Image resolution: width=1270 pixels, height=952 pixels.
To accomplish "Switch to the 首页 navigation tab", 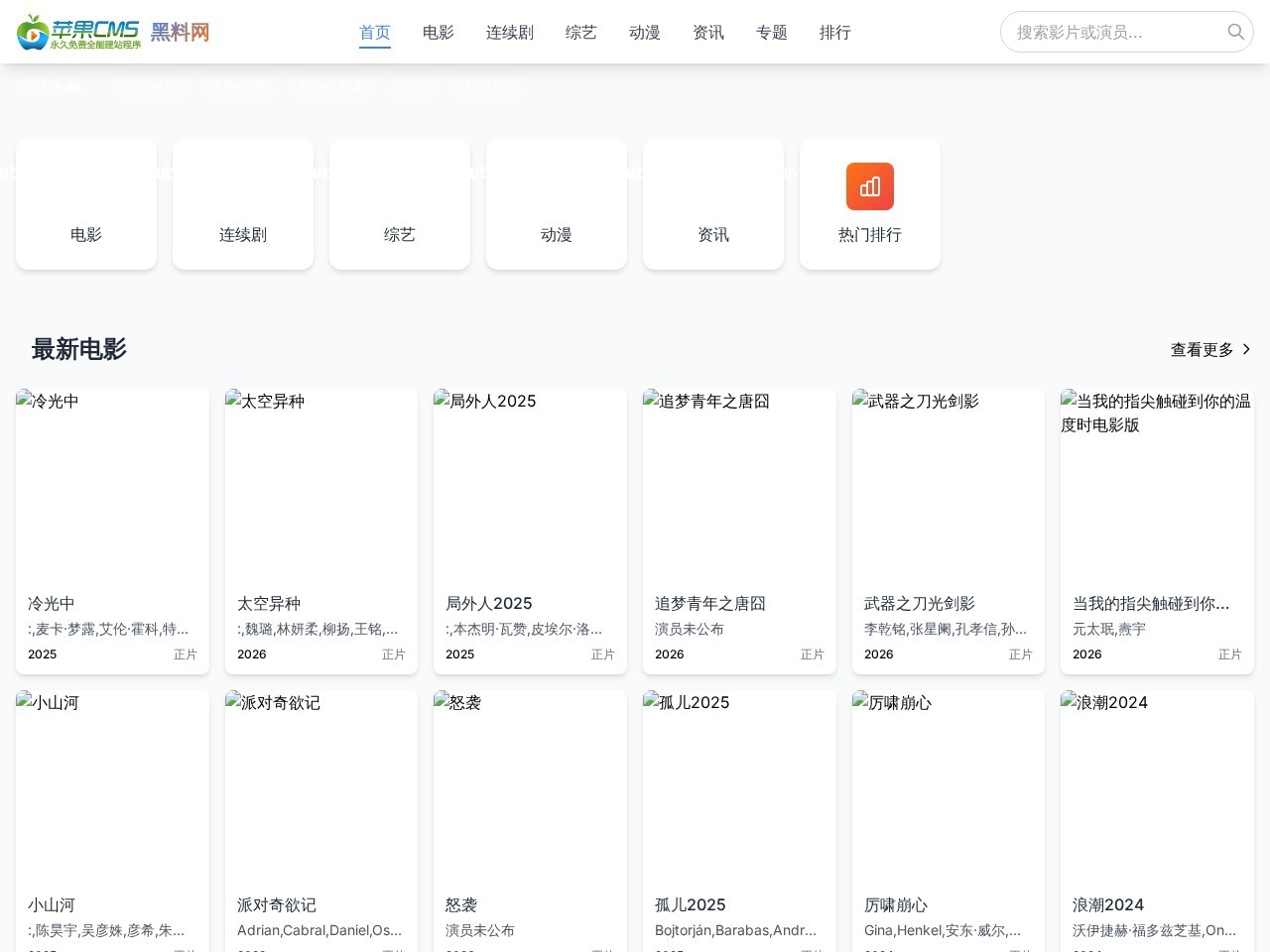I will [375, 32].
